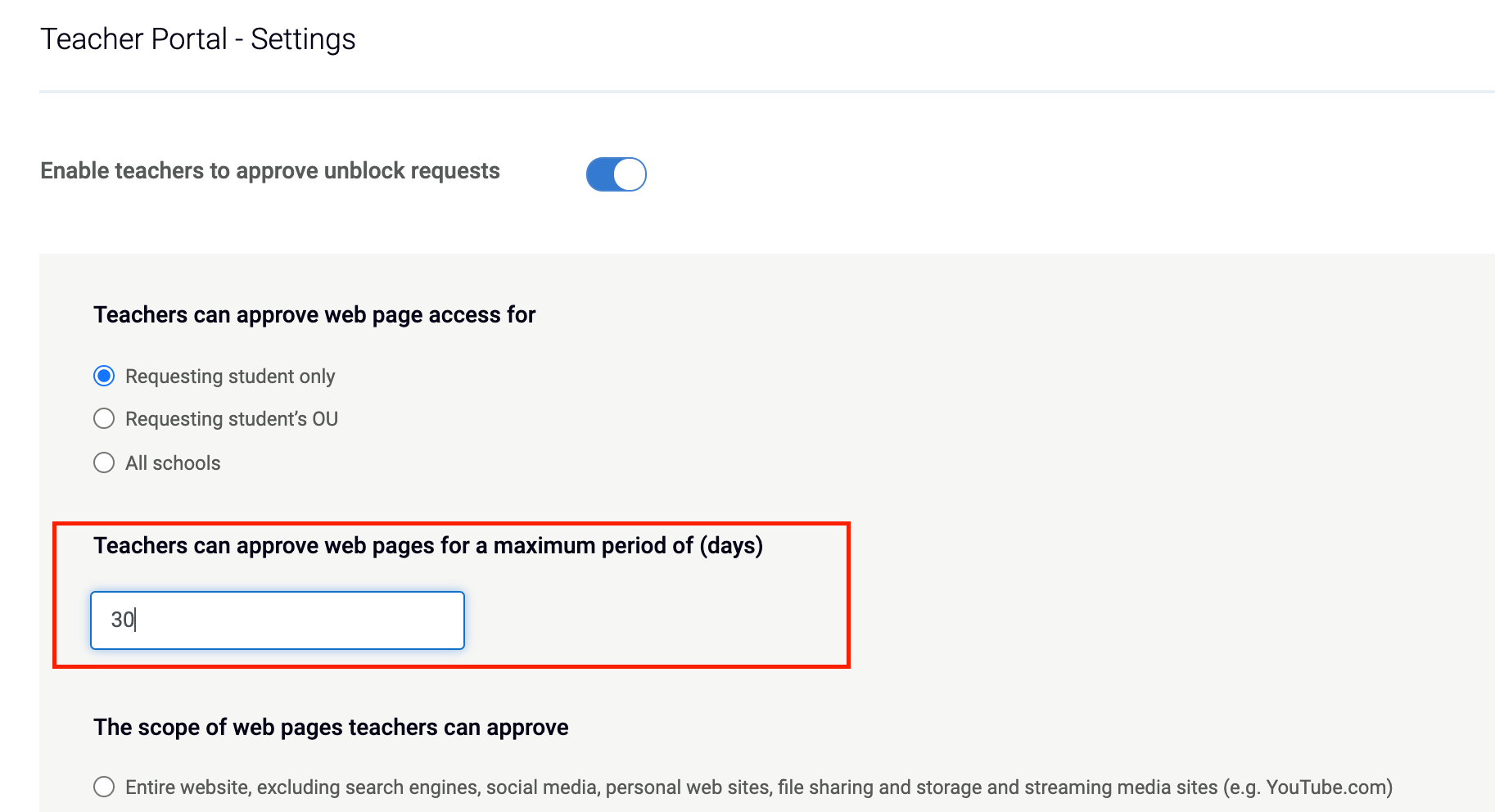Click the 'All schools' label text
The image size is (1495, 812).
point(173,463)
